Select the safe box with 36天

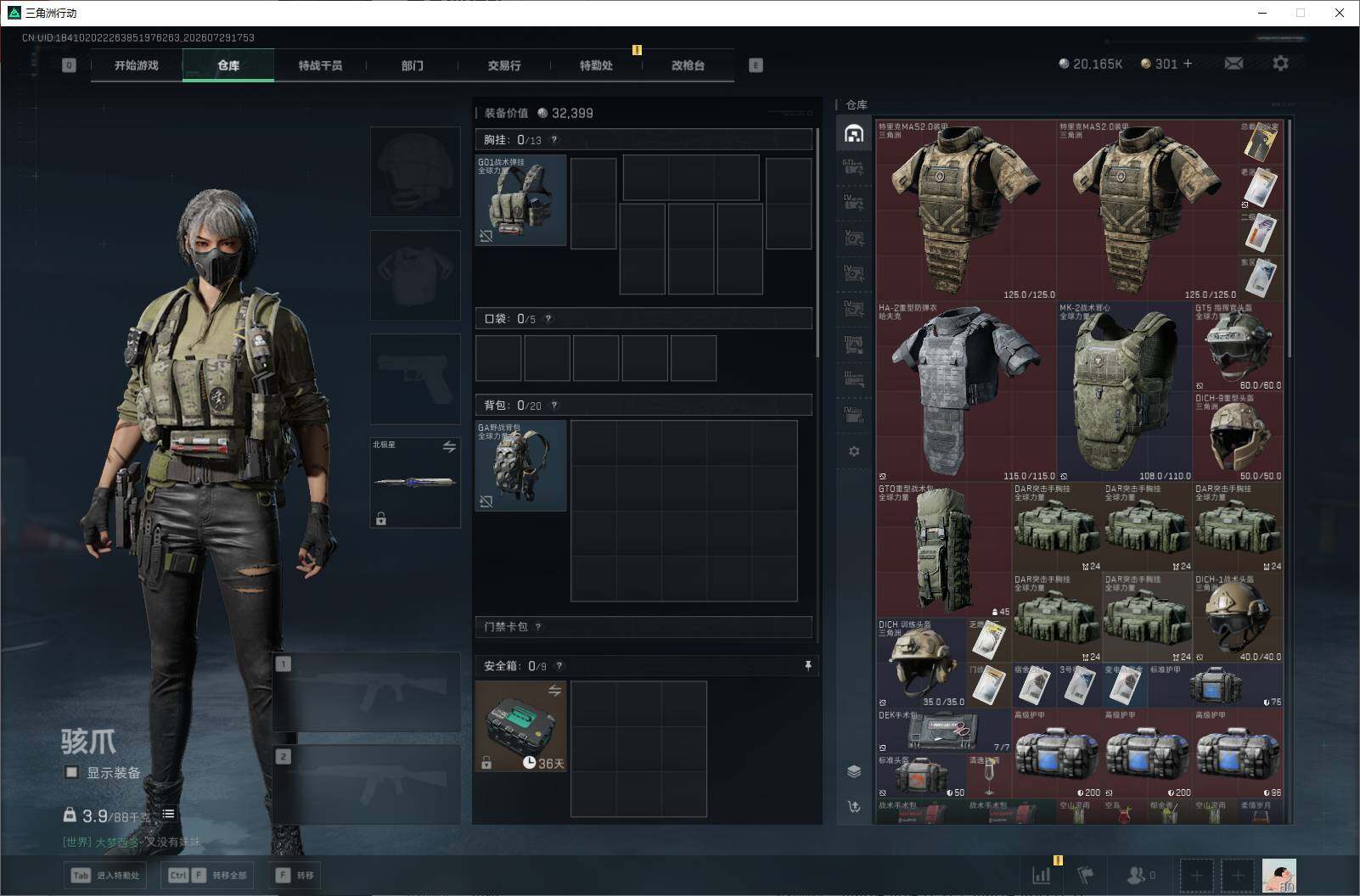coord(520,726)
